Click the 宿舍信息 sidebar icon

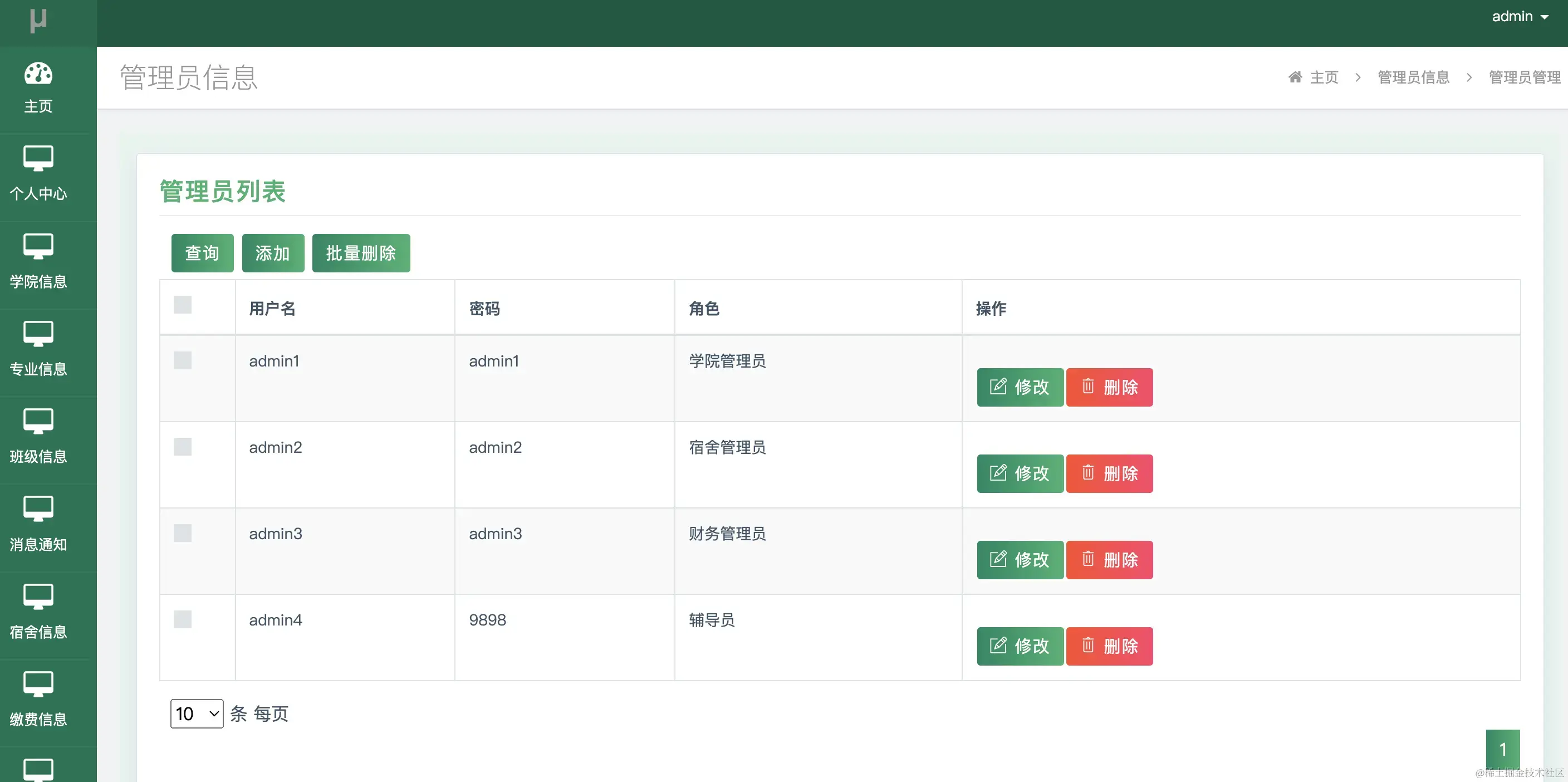38,597
